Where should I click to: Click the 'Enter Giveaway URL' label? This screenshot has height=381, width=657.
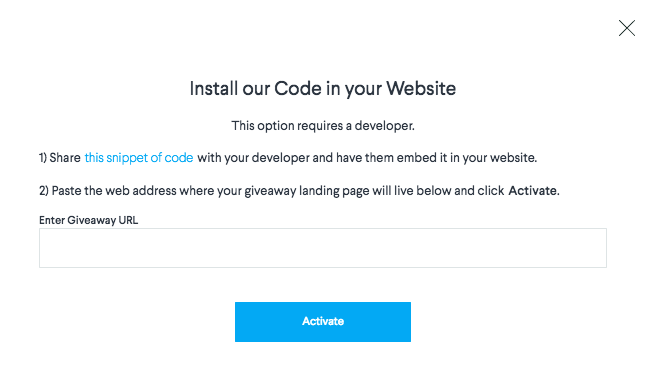pyautogui.click(x=88, y=220)
